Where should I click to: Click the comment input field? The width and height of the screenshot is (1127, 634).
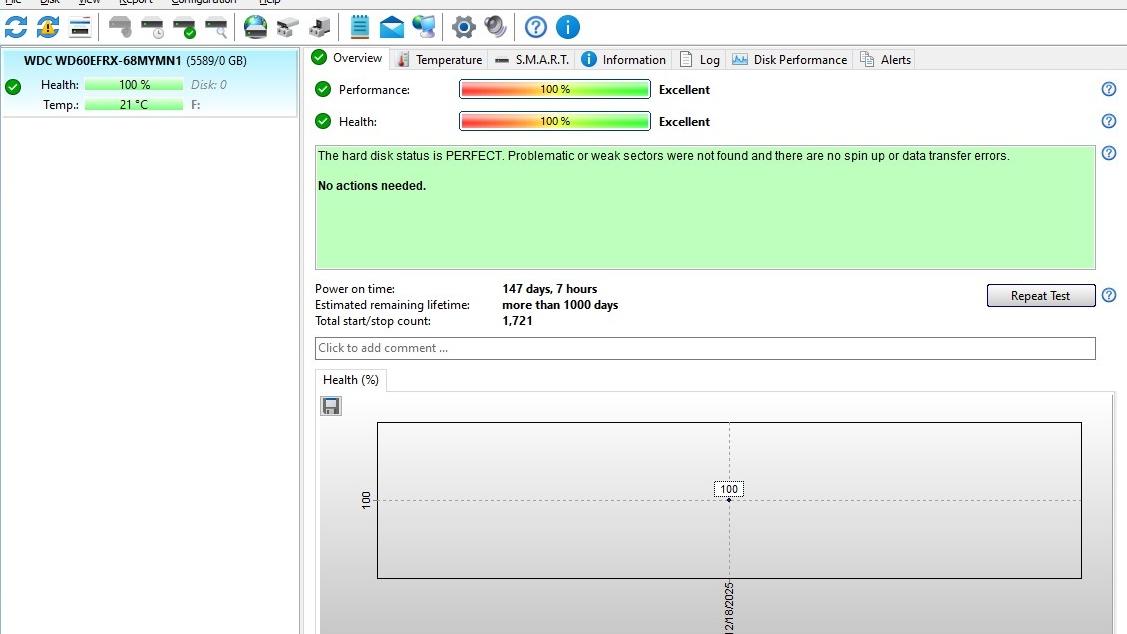(x=705, y=348)
